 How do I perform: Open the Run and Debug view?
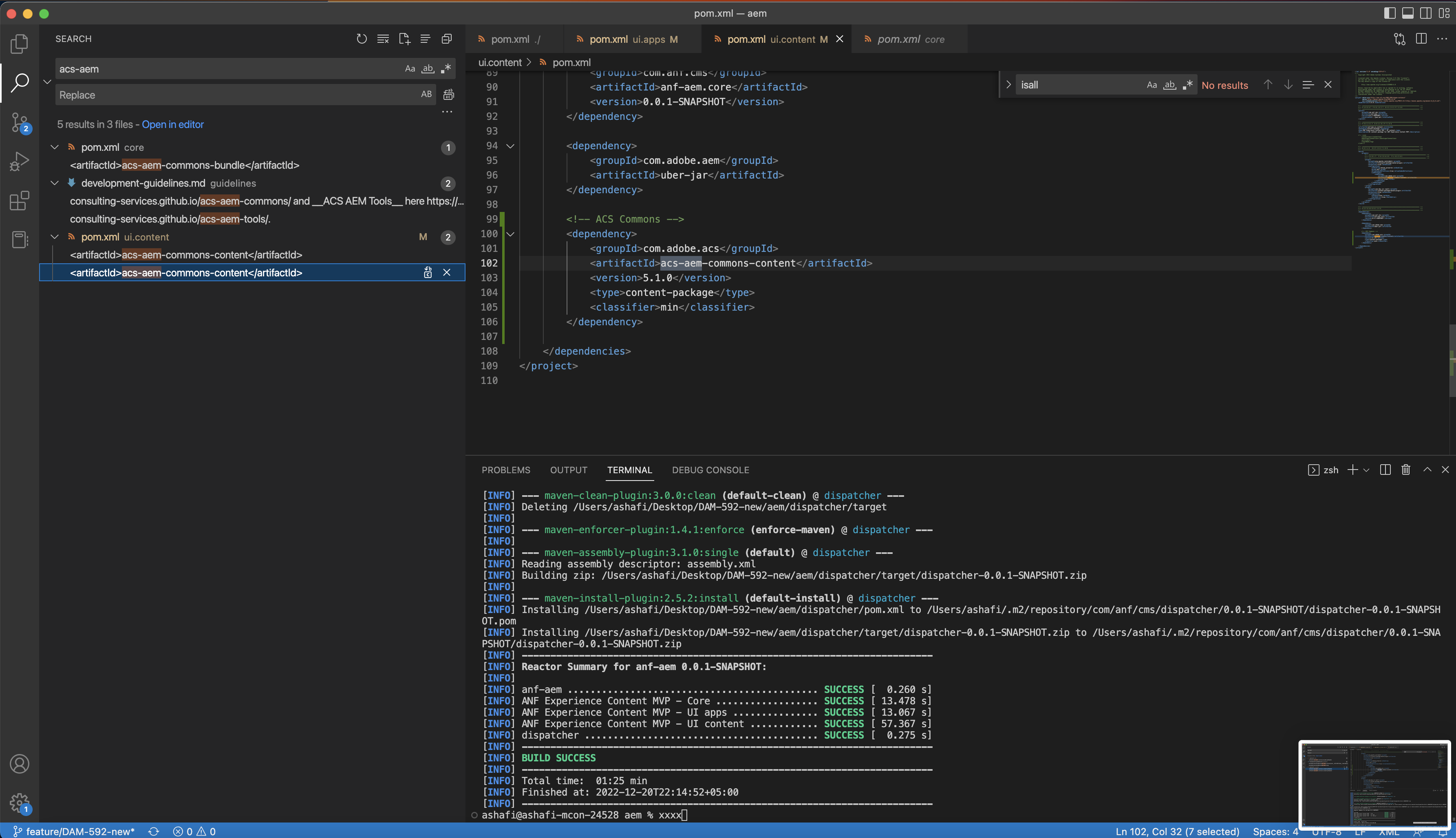pos(19,162)
